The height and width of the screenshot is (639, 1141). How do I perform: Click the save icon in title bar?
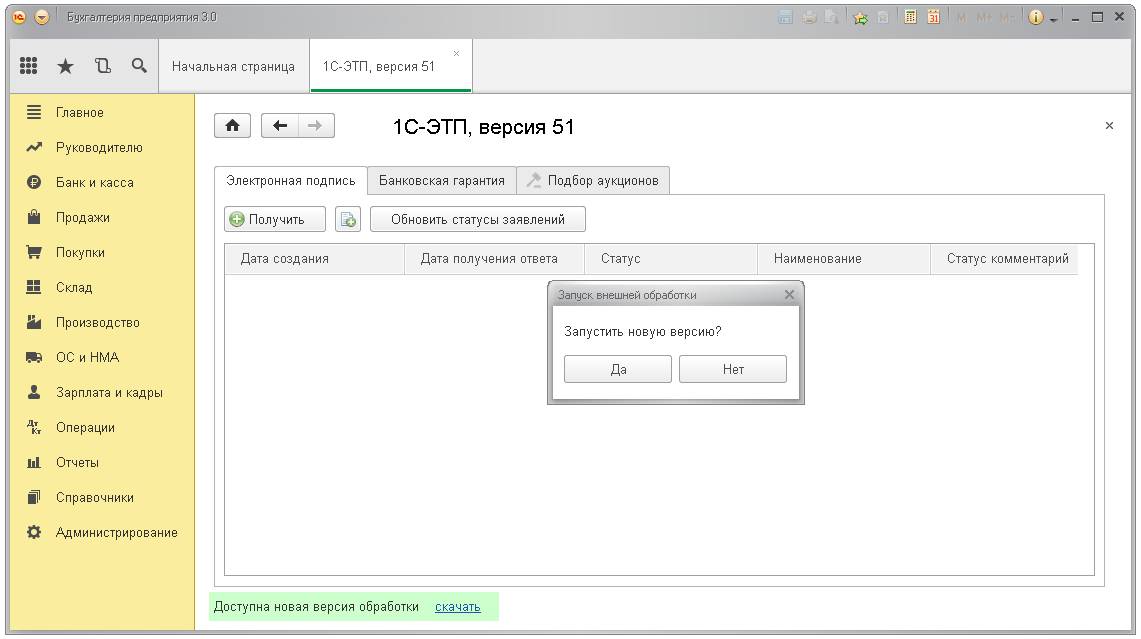coord(785,17)
